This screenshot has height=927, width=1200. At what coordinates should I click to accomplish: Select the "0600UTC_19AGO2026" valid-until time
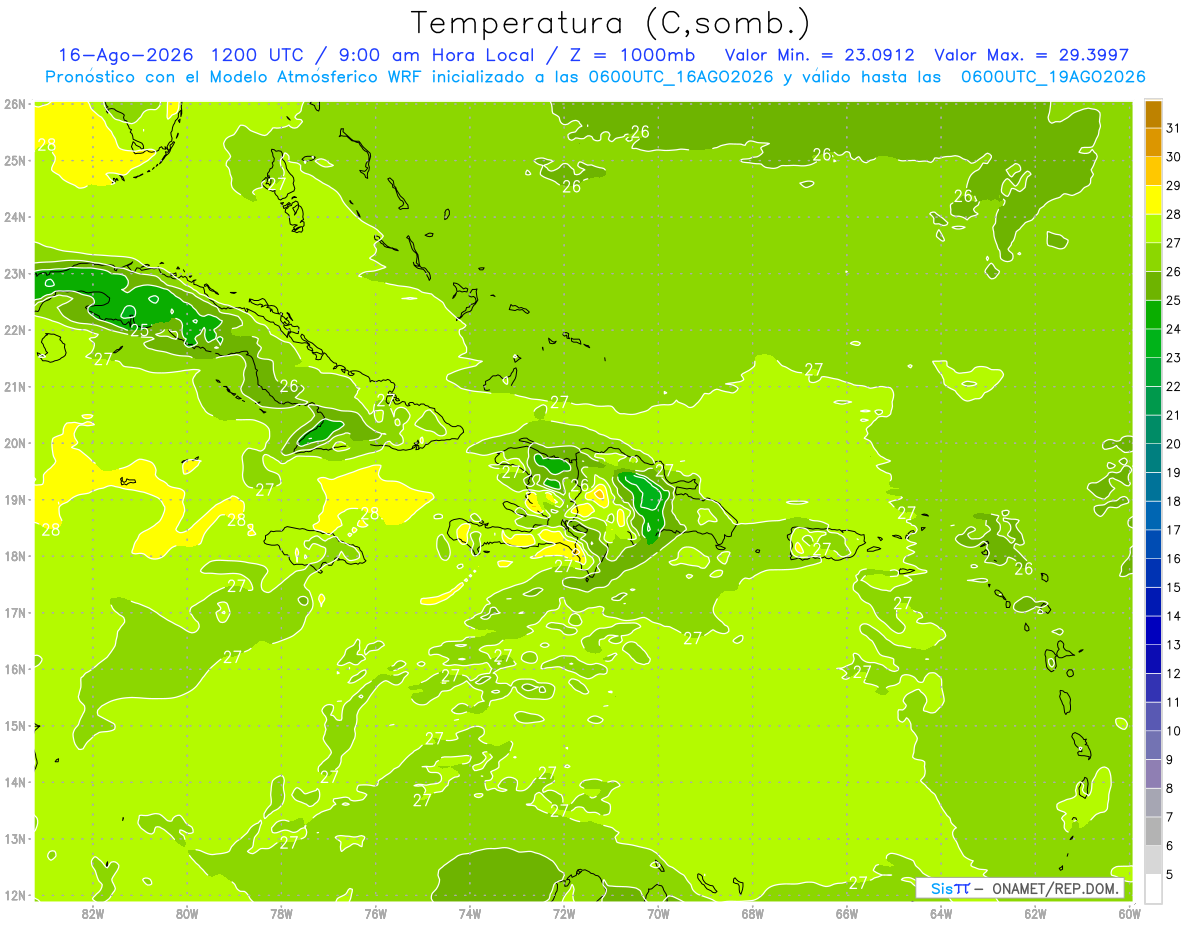pyautogui.click(x=1053, y=77)
